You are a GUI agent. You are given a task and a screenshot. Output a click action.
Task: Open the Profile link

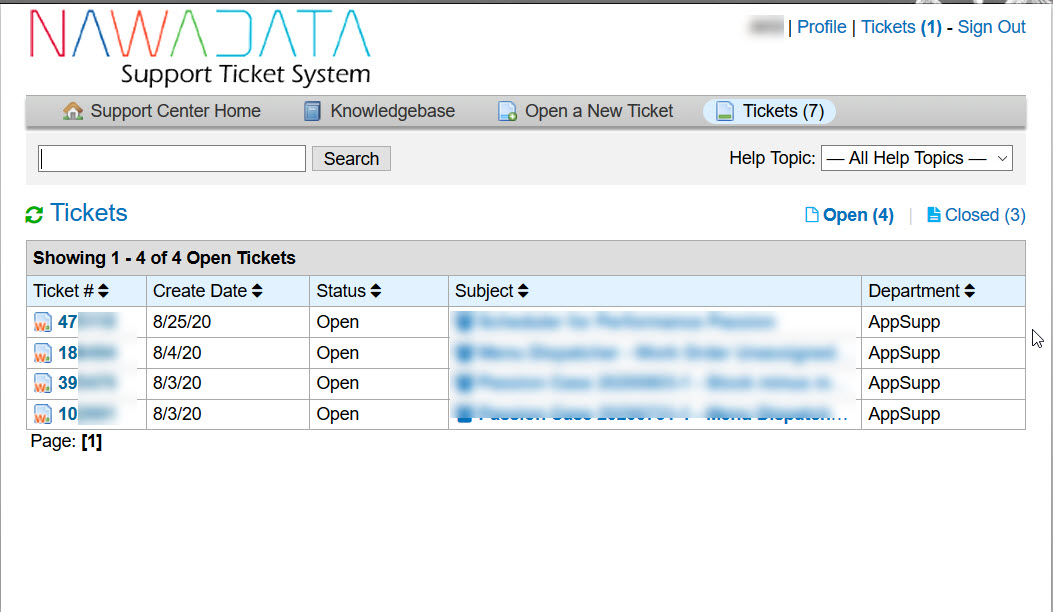[x=821, y=27]
